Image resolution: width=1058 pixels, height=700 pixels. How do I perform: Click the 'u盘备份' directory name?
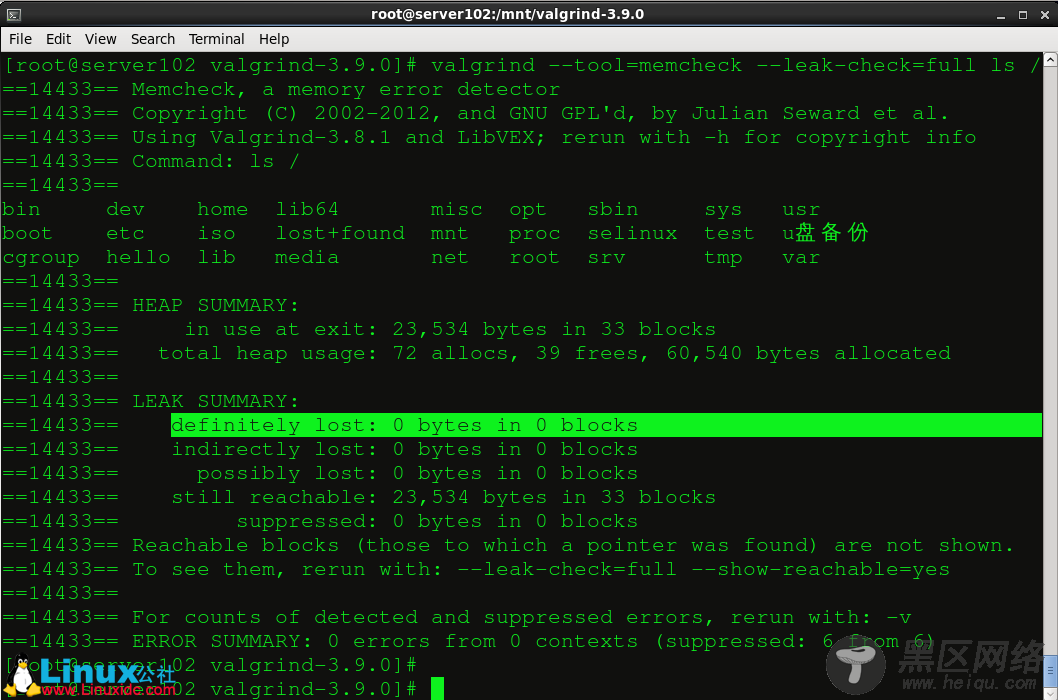(x=825, y=233)
